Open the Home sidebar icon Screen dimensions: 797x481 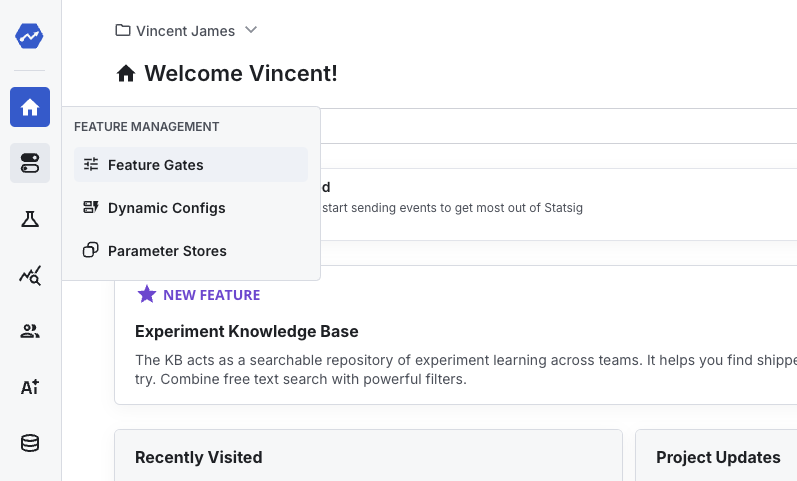[x=30, y=107]
